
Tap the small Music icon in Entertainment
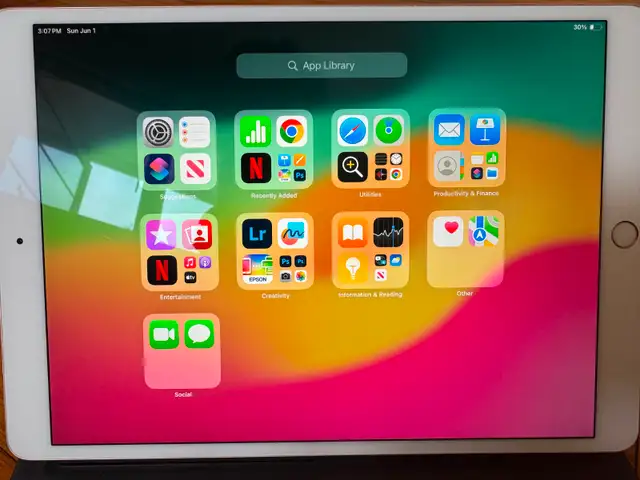tap(190, 262)
